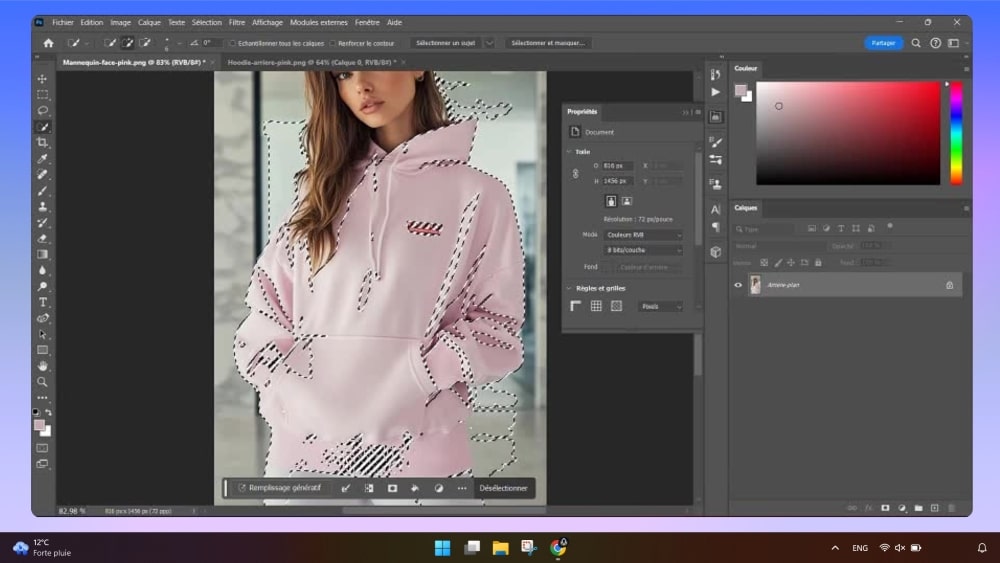Click the Désélectionner button
The width and height of the screenshot is (1000, 563).
click(x=503, y=488)
